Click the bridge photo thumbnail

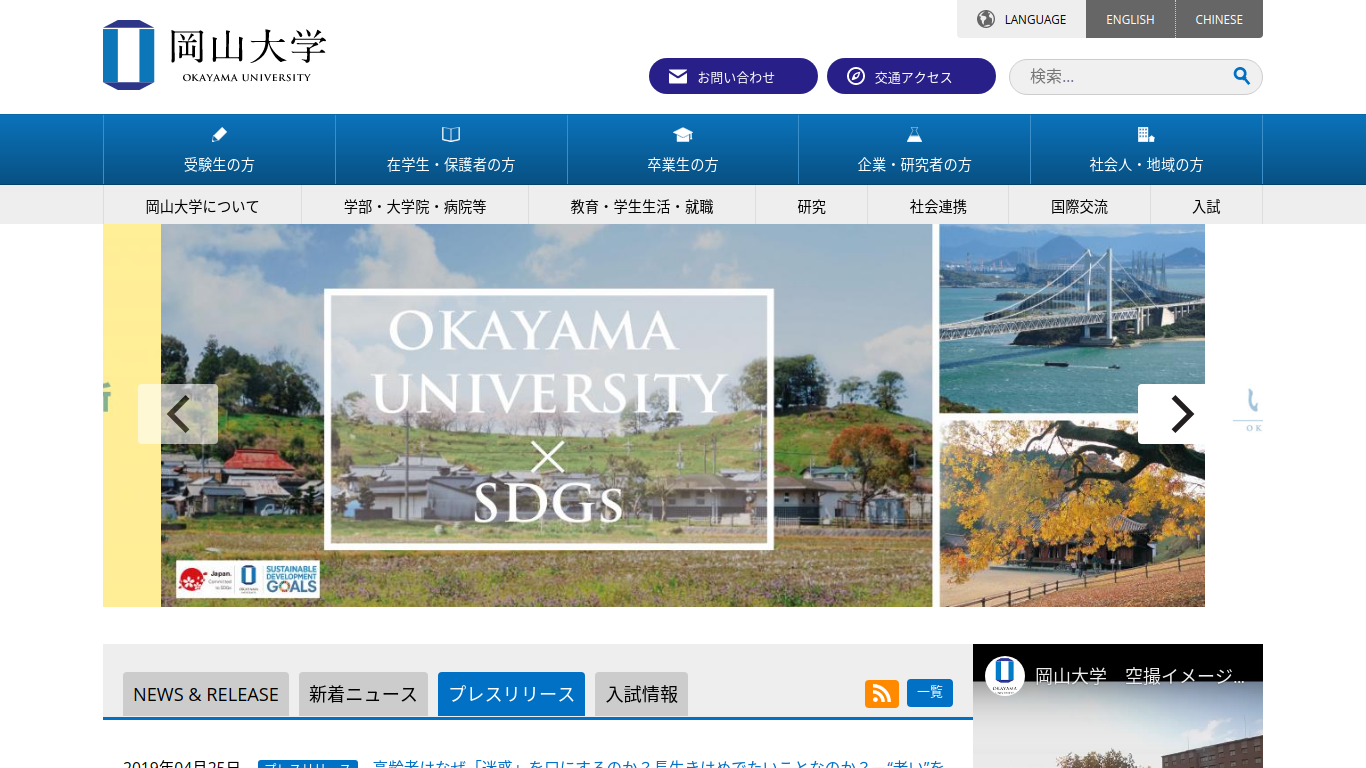(1072, 318)
